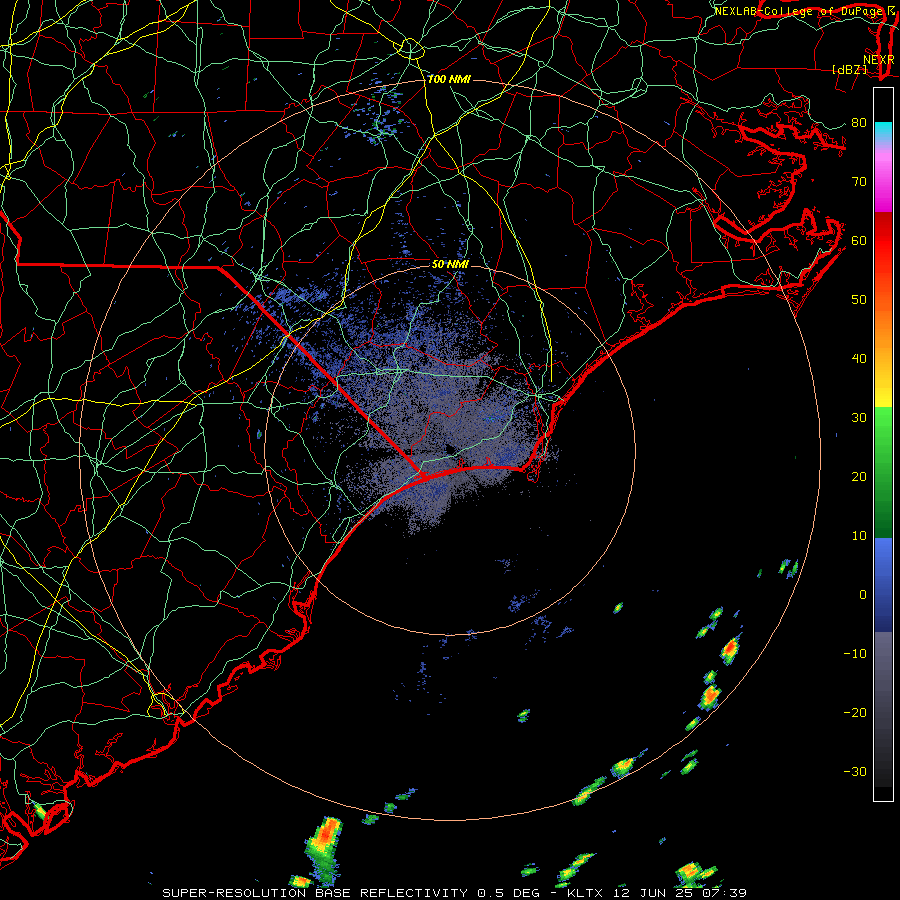Select the 0 value on the dBZ scale
This screenshot has width=900, height=900.
coord(863,595)
